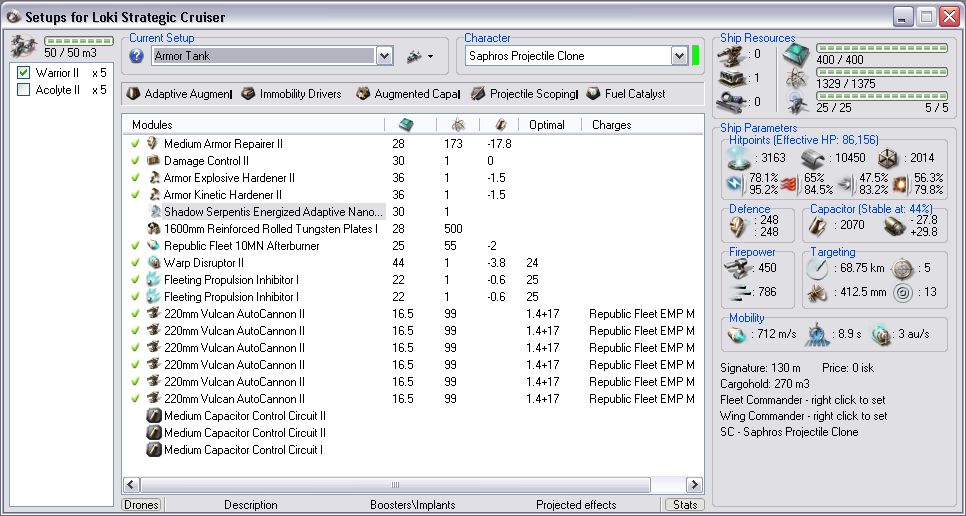The width and height of the screenshot is (966, 516).
Task: Expand the Character dropdown arrow
Action: coord(679,56)
